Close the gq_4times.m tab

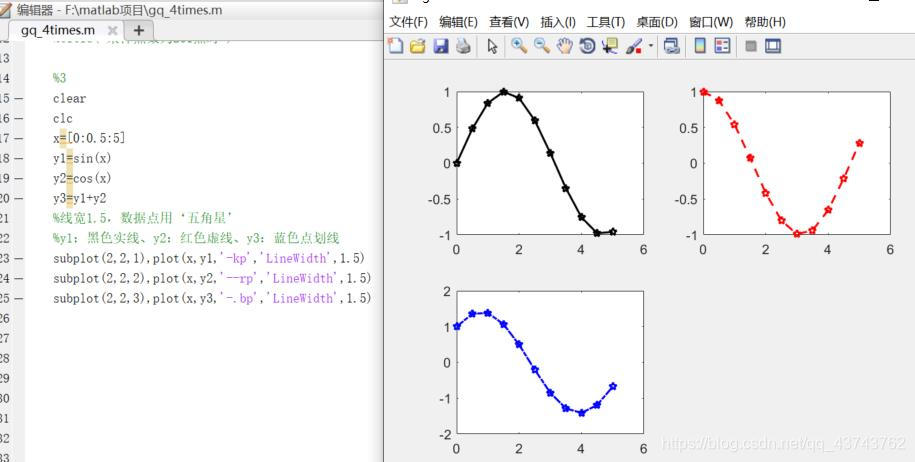pos(113,30)
